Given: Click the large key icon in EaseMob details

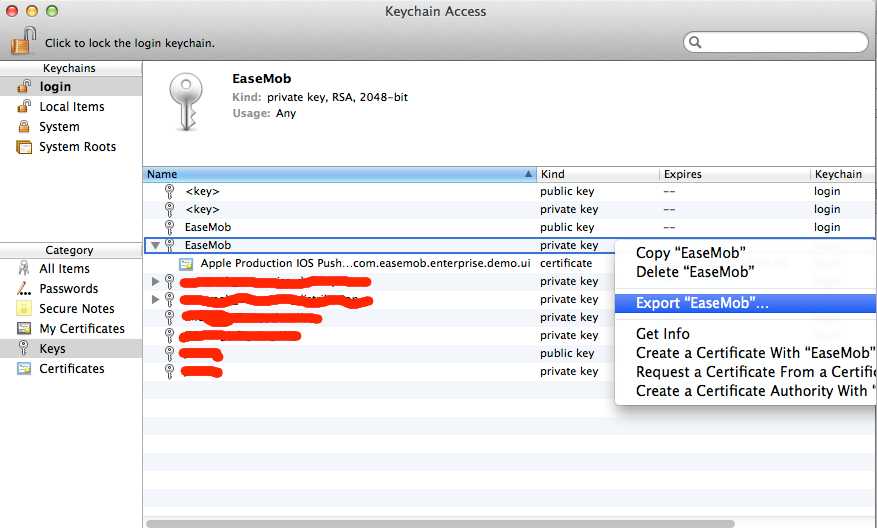Looking at the screenshot, I should (x=186, y=102).
